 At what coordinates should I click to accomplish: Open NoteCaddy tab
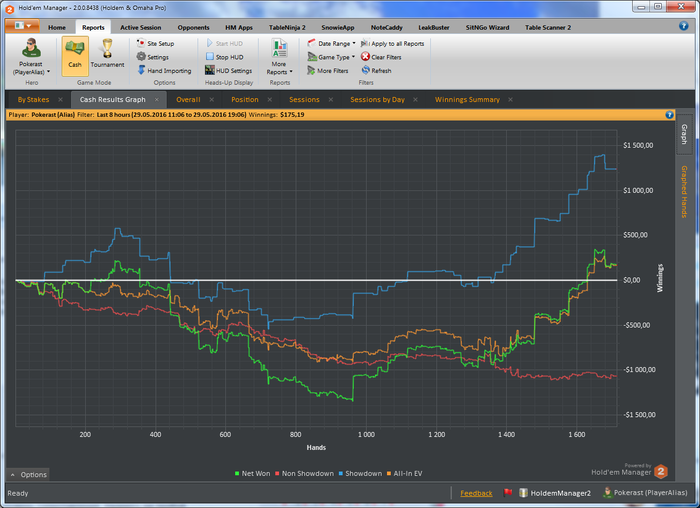(x=387, y=27)
